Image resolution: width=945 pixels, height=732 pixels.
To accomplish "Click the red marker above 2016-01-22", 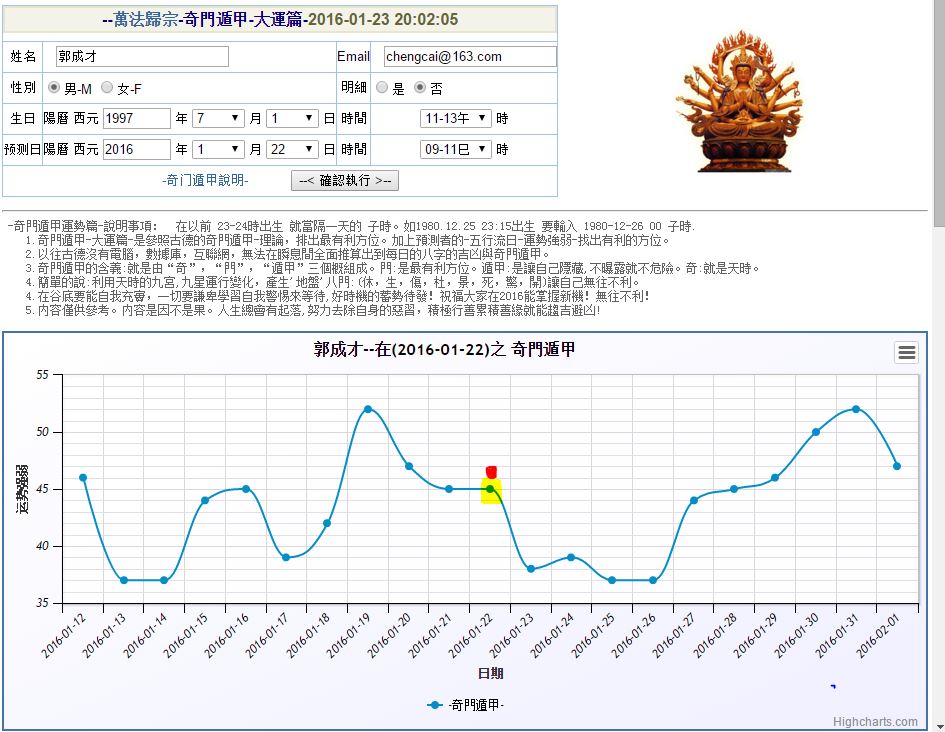I will click(490, 471).
